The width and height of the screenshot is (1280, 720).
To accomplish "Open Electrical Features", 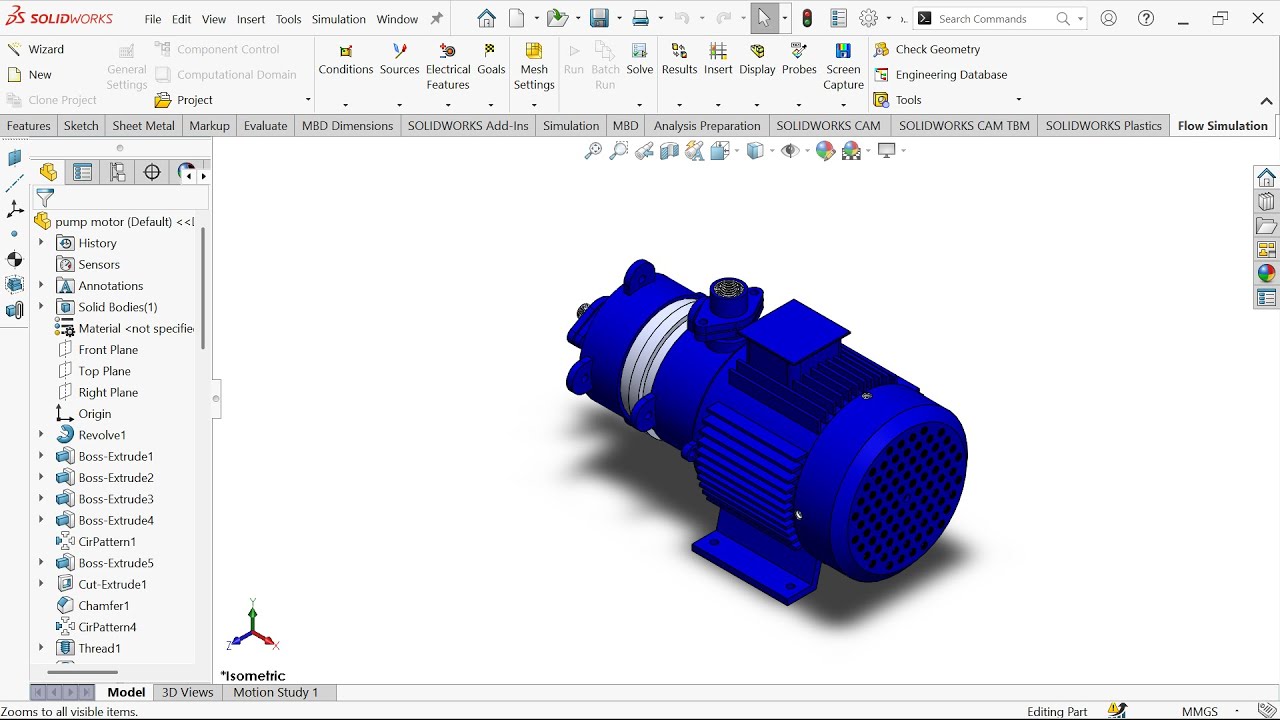I will (x=448, y=67).
